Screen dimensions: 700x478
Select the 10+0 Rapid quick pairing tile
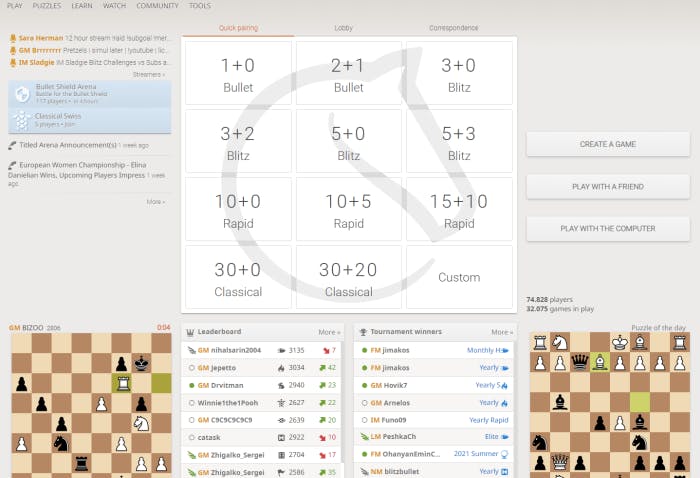(x=238, y=211)
